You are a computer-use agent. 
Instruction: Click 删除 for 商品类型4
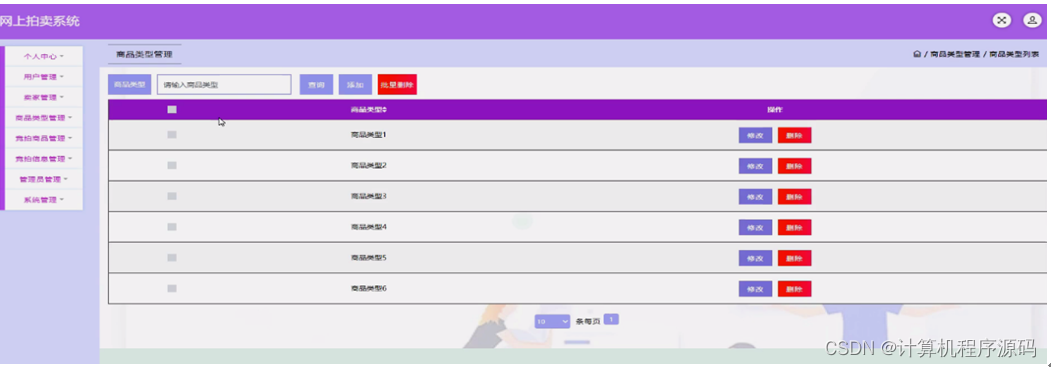pyautogui.click(x=794, y=228)
